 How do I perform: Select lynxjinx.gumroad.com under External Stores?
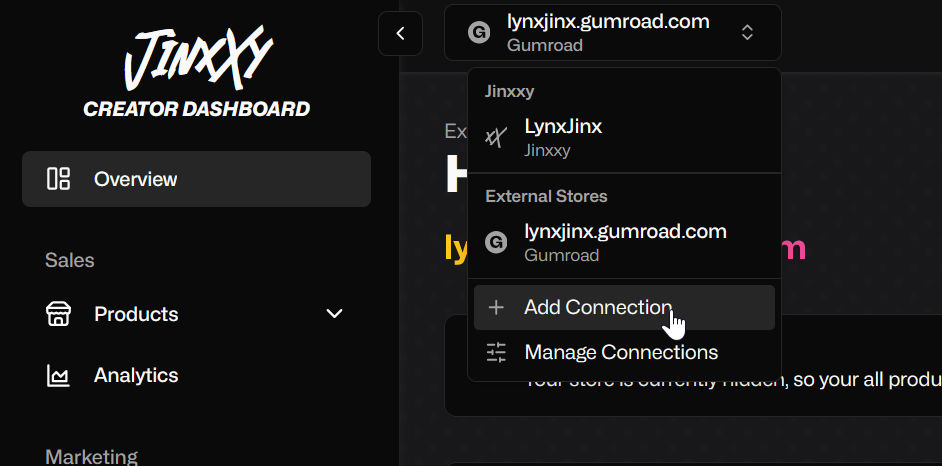click(624, 243)
